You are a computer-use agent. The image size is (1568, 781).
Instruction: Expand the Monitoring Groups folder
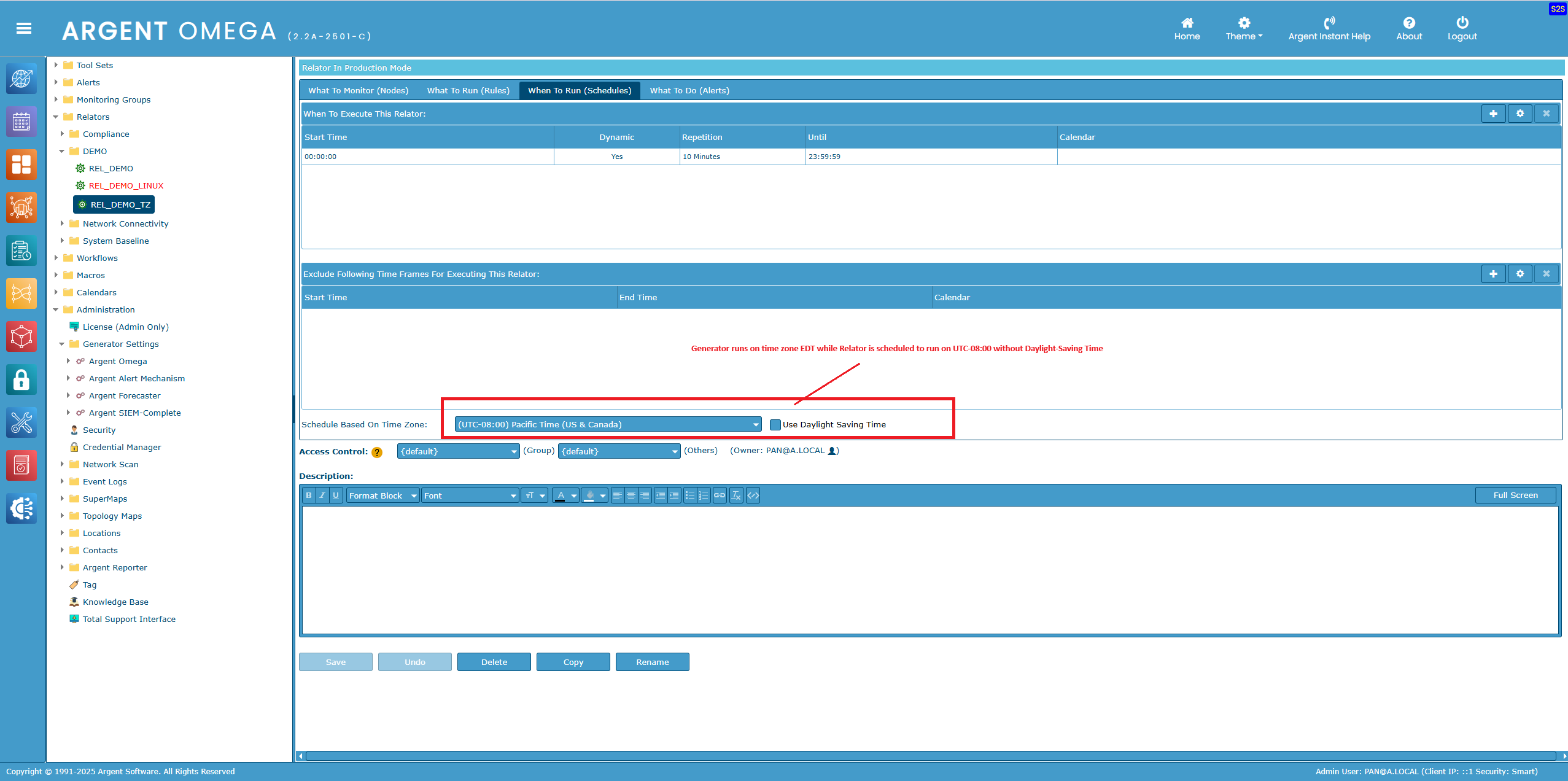pyautogui.click(x=56, y=99)
